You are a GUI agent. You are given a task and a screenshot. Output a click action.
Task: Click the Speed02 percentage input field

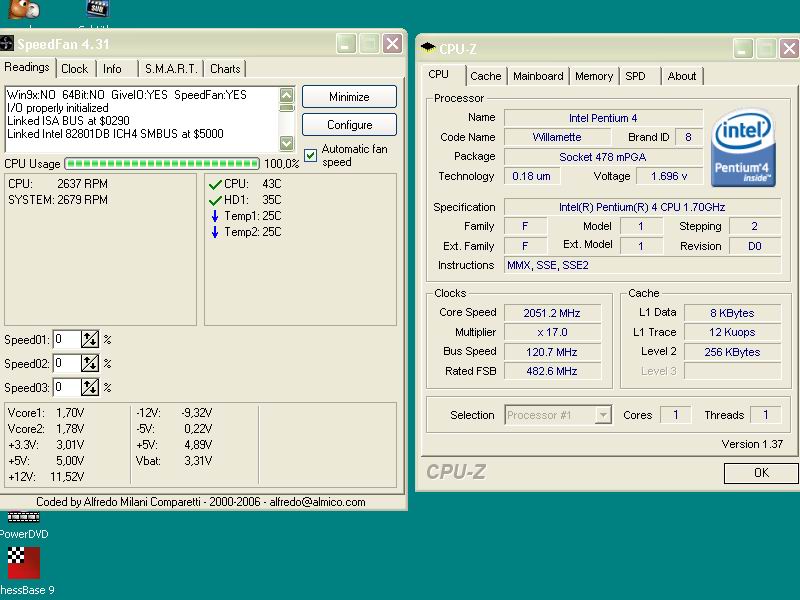coord(66,363)
